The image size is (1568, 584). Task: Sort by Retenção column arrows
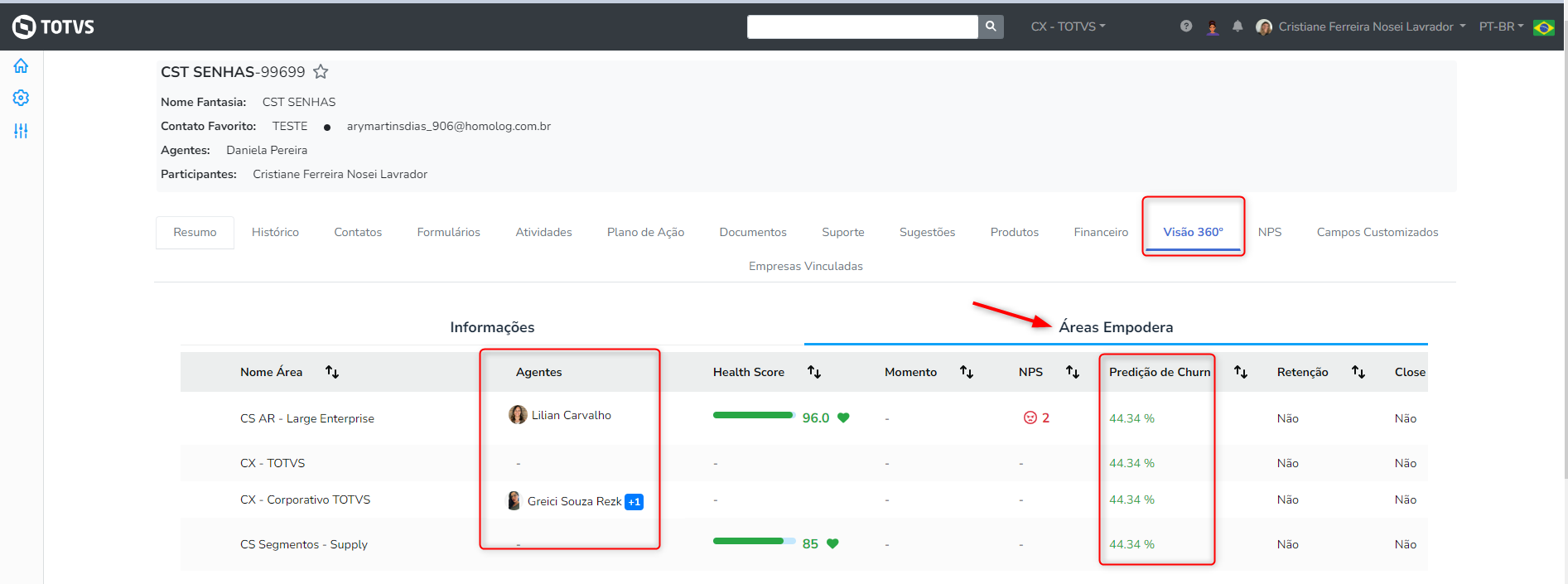(x=1358, y=372)
